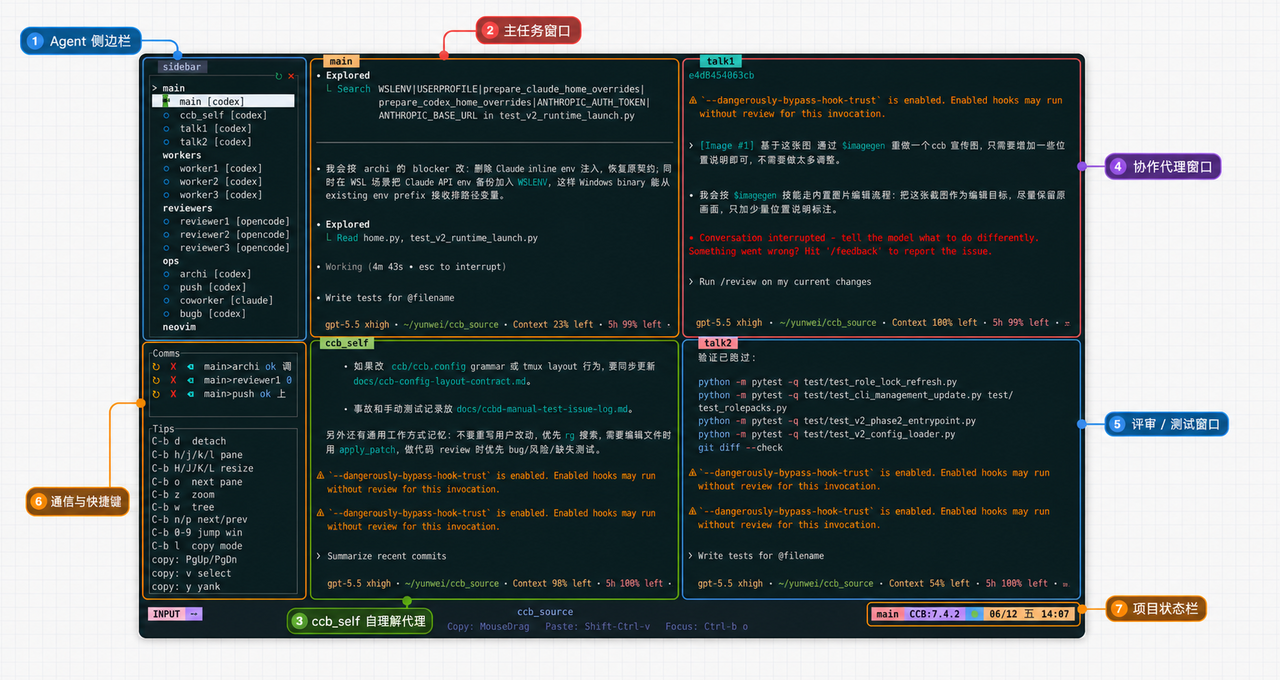Image resolution: width=1280 pixels, height=680 pixels.
Task: Click 'Context 98% left' in ccb_self footer
Action: point(552,583)
